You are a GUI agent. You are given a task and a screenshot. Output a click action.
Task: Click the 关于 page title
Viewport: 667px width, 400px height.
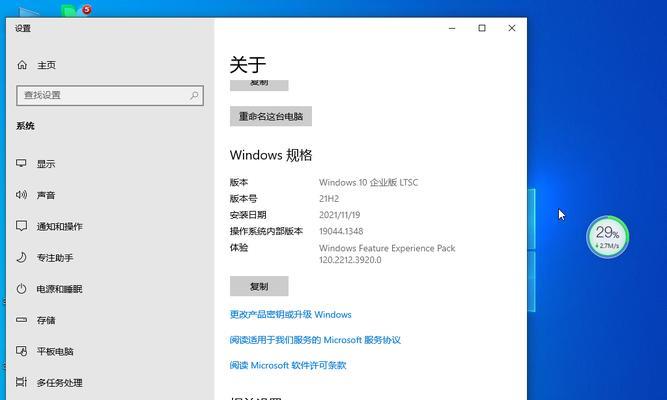[248, 65]
